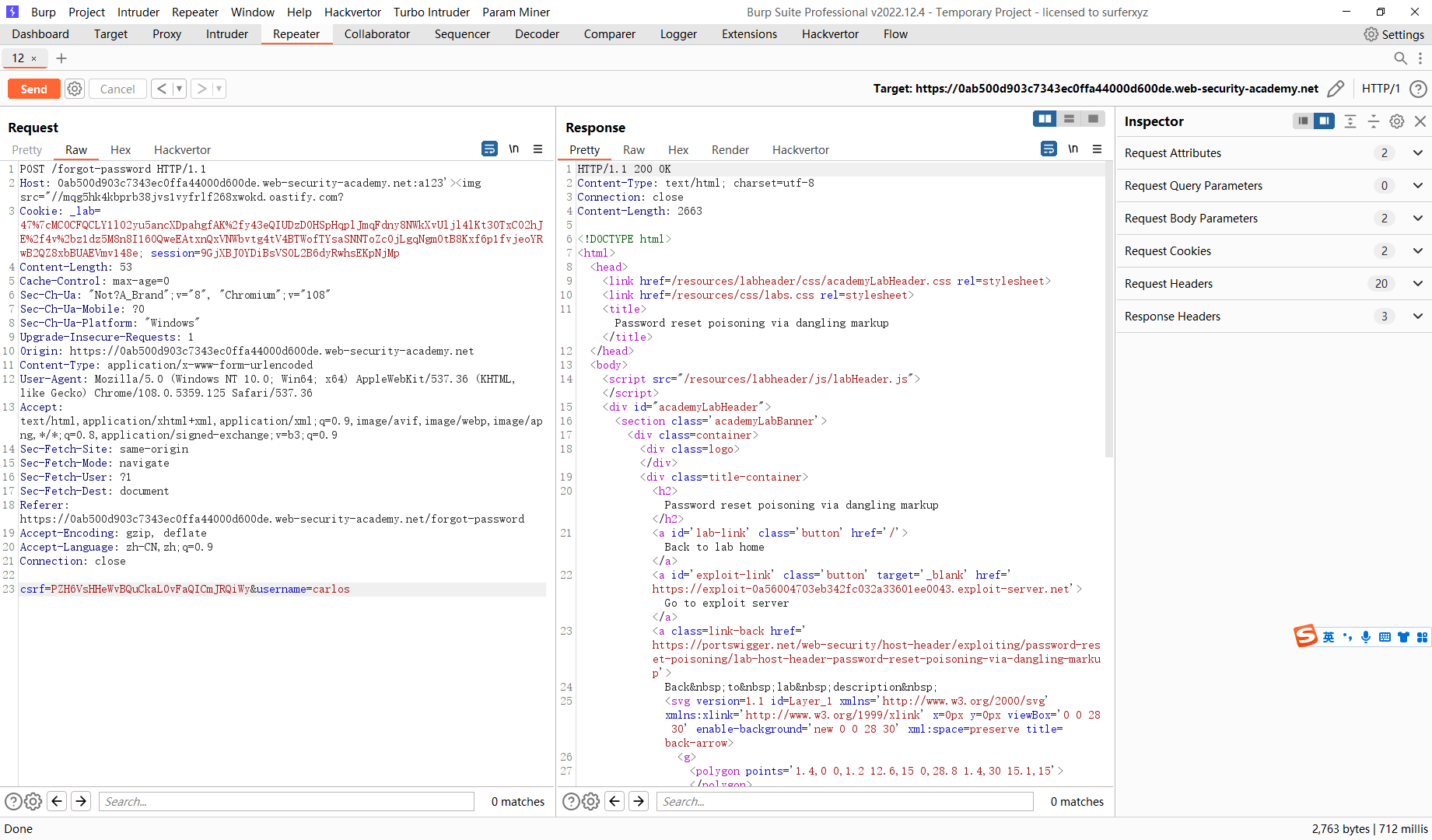Jump to previous request search match
Viewport: 1432px width, 840px height.
(57, 801)
